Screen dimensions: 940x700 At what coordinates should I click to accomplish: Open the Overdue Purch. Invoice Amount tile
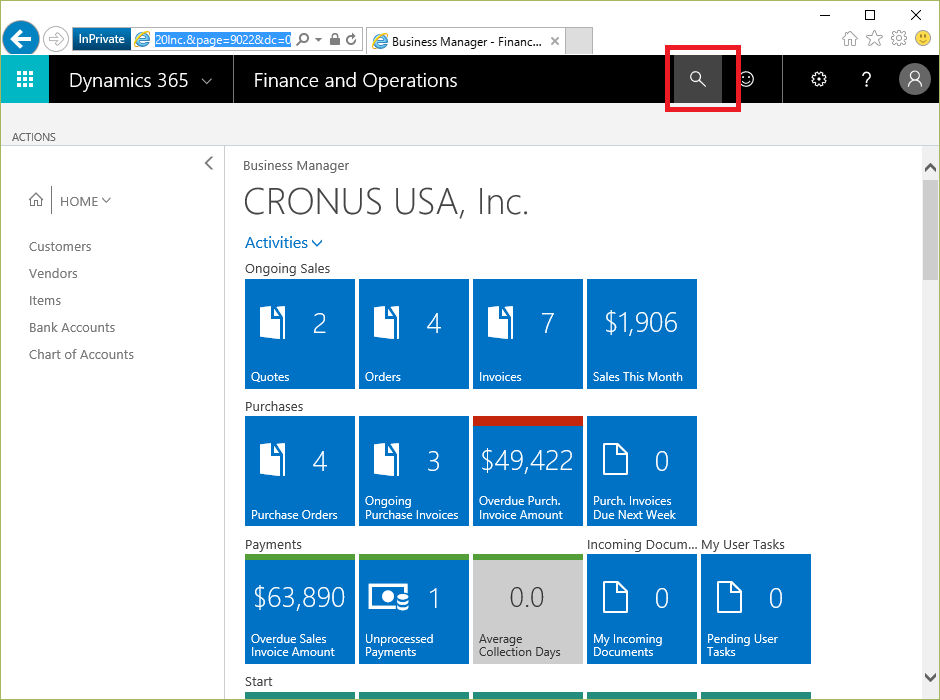528,471
